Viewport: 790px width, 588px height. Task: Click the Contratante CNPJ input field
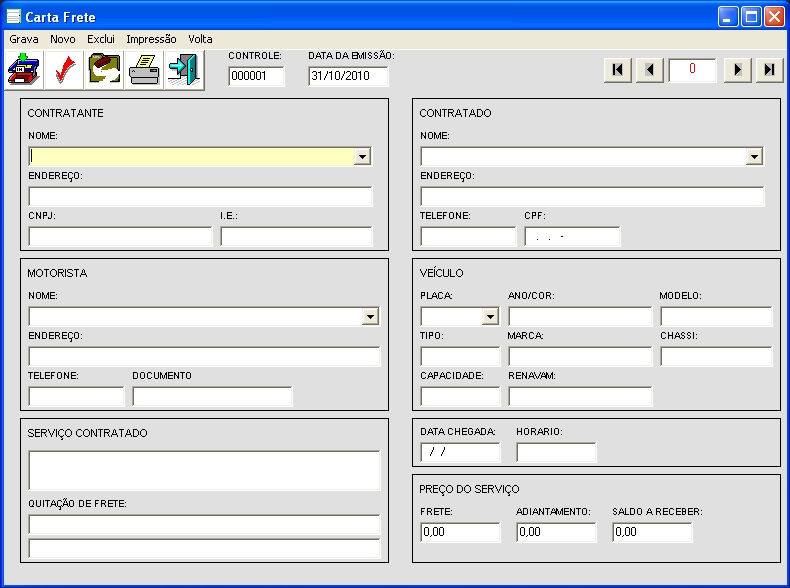click(120, 237)
